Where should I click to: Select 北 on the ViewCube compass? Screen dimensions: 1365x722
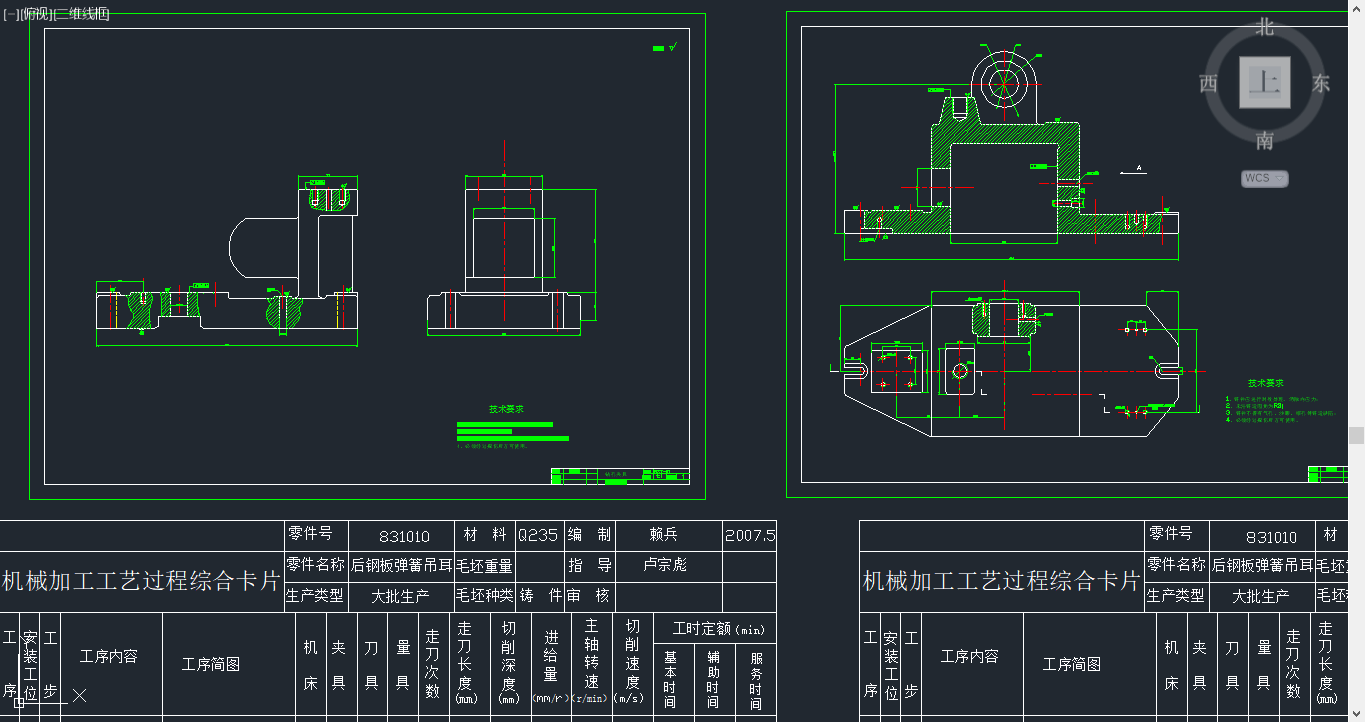pos(1263,27)
